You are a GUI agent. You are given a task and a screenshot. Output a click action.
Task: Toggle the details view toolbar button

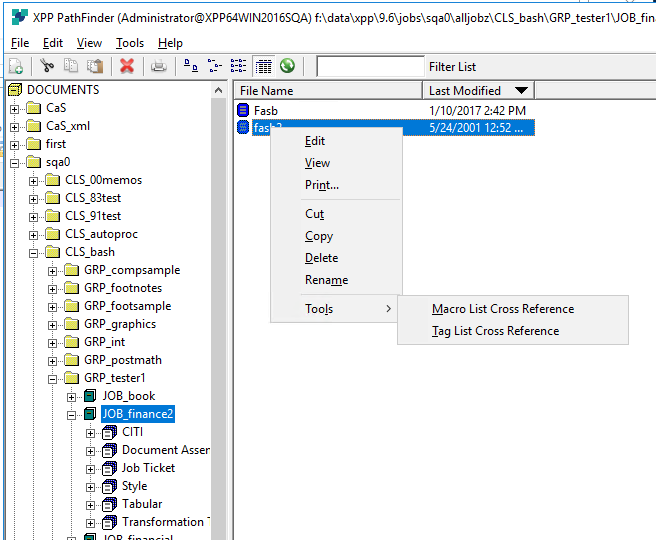(264, 66)
